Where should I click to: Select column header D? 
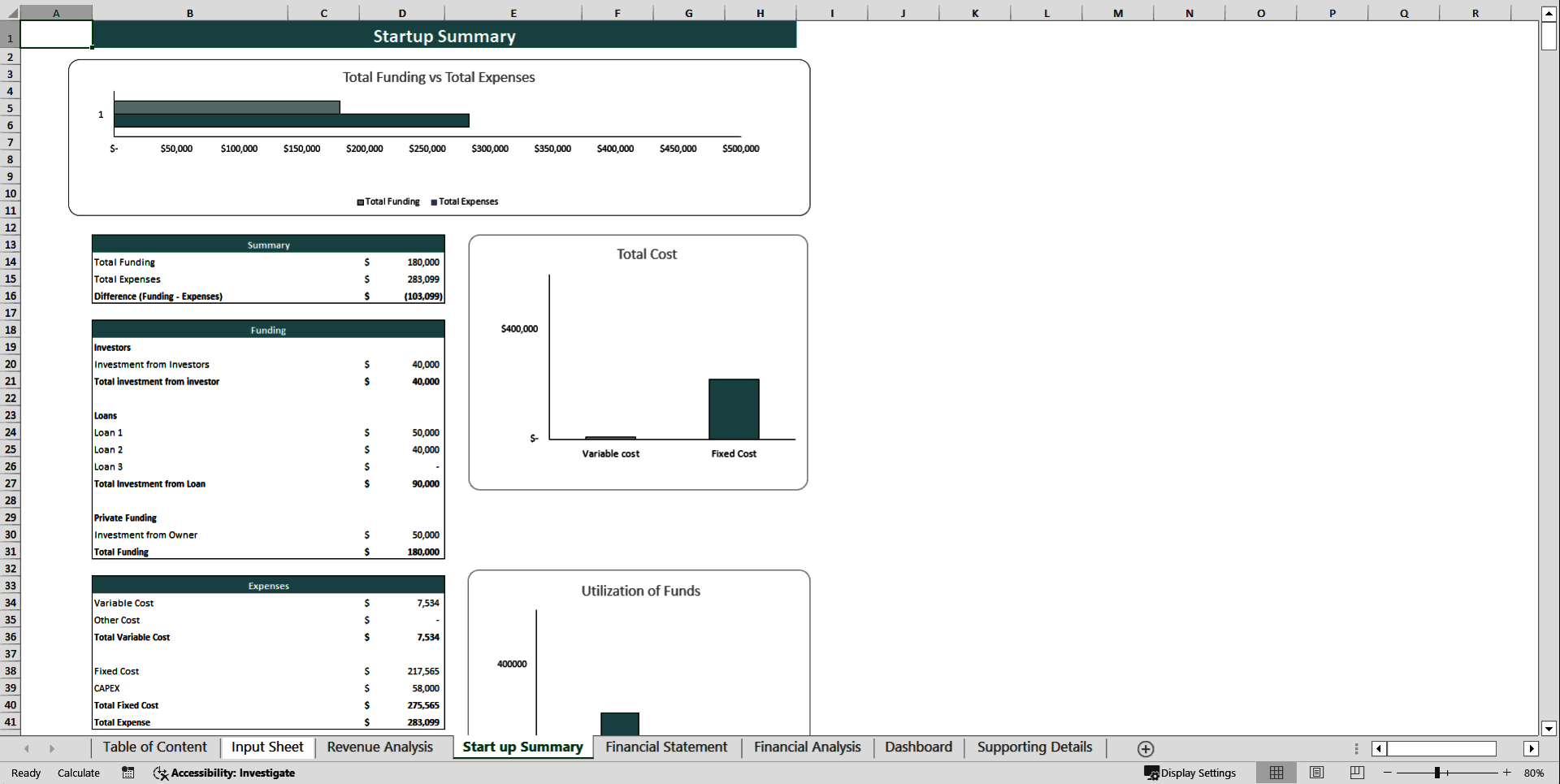[x=402, y=12]
